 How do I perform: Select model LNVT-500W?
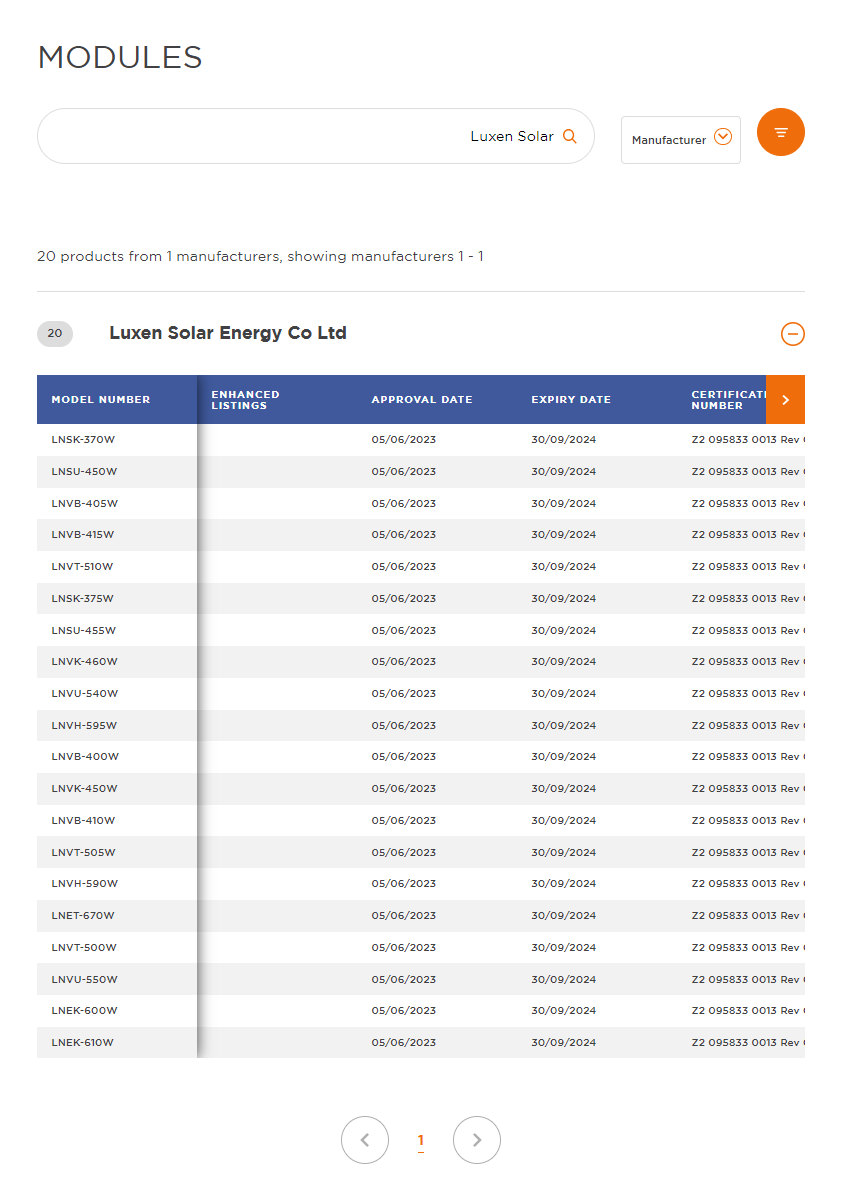(x=84, y=947)
